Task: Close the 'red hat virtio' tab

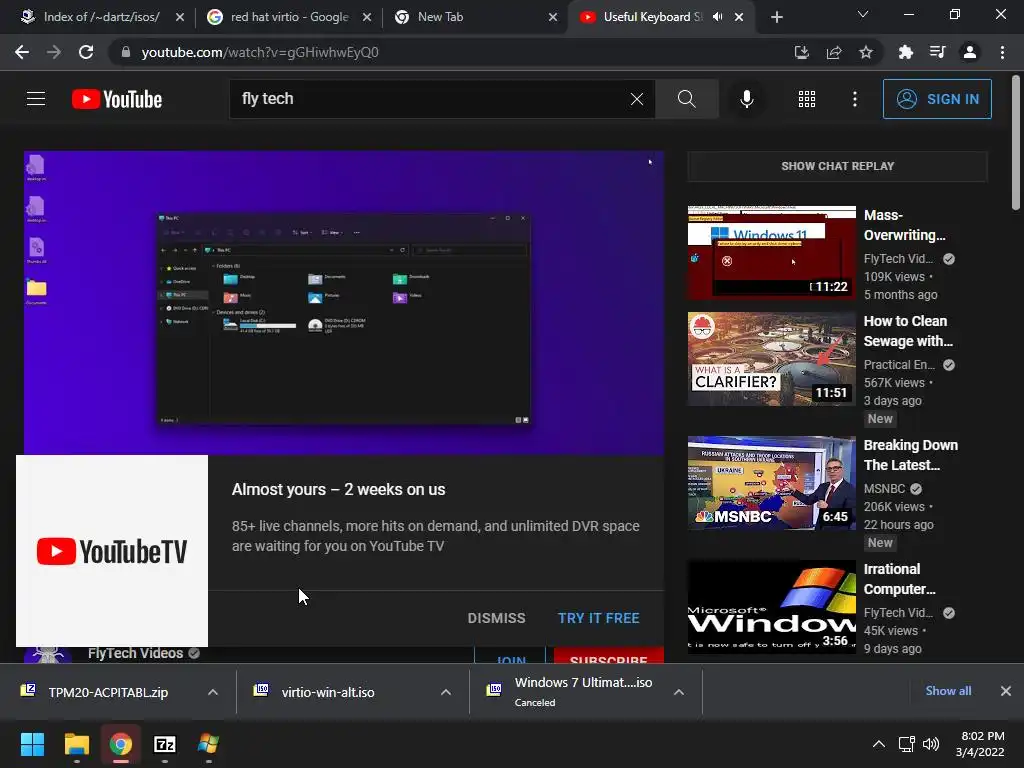Action: pyautogui.click(x=367, y=17)
